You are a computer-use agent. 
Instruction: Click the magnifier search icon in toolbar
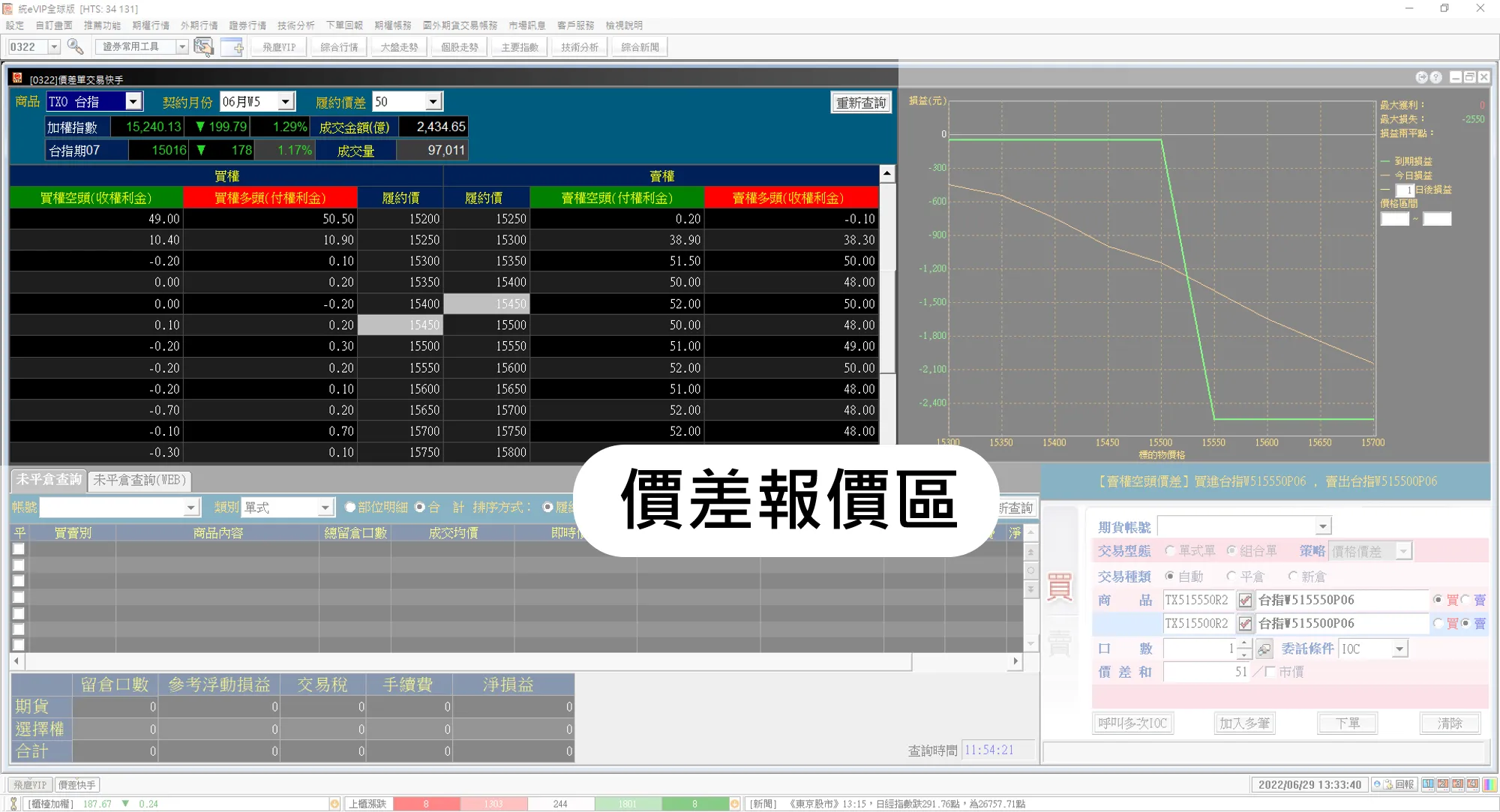[75, 46]
